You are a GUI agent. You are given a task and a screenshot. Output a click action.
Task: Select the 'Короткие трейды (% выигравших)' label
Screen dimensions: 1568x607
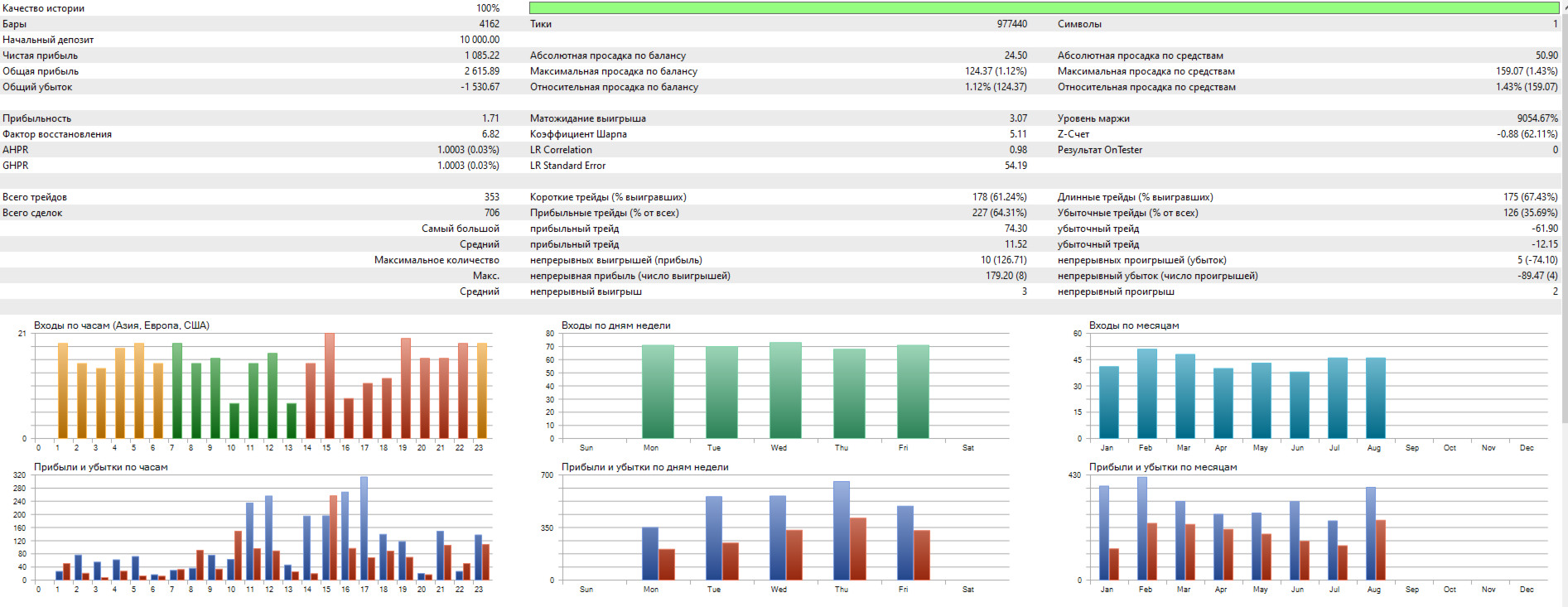608,197
